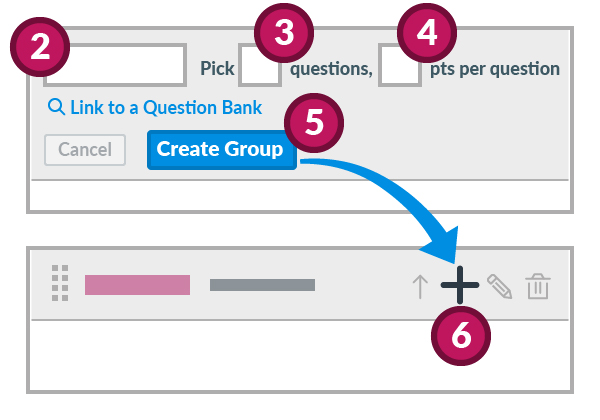This screenshot has height=420, width=600.
Task: Click the up arrow icon
Action: (420, 286)
